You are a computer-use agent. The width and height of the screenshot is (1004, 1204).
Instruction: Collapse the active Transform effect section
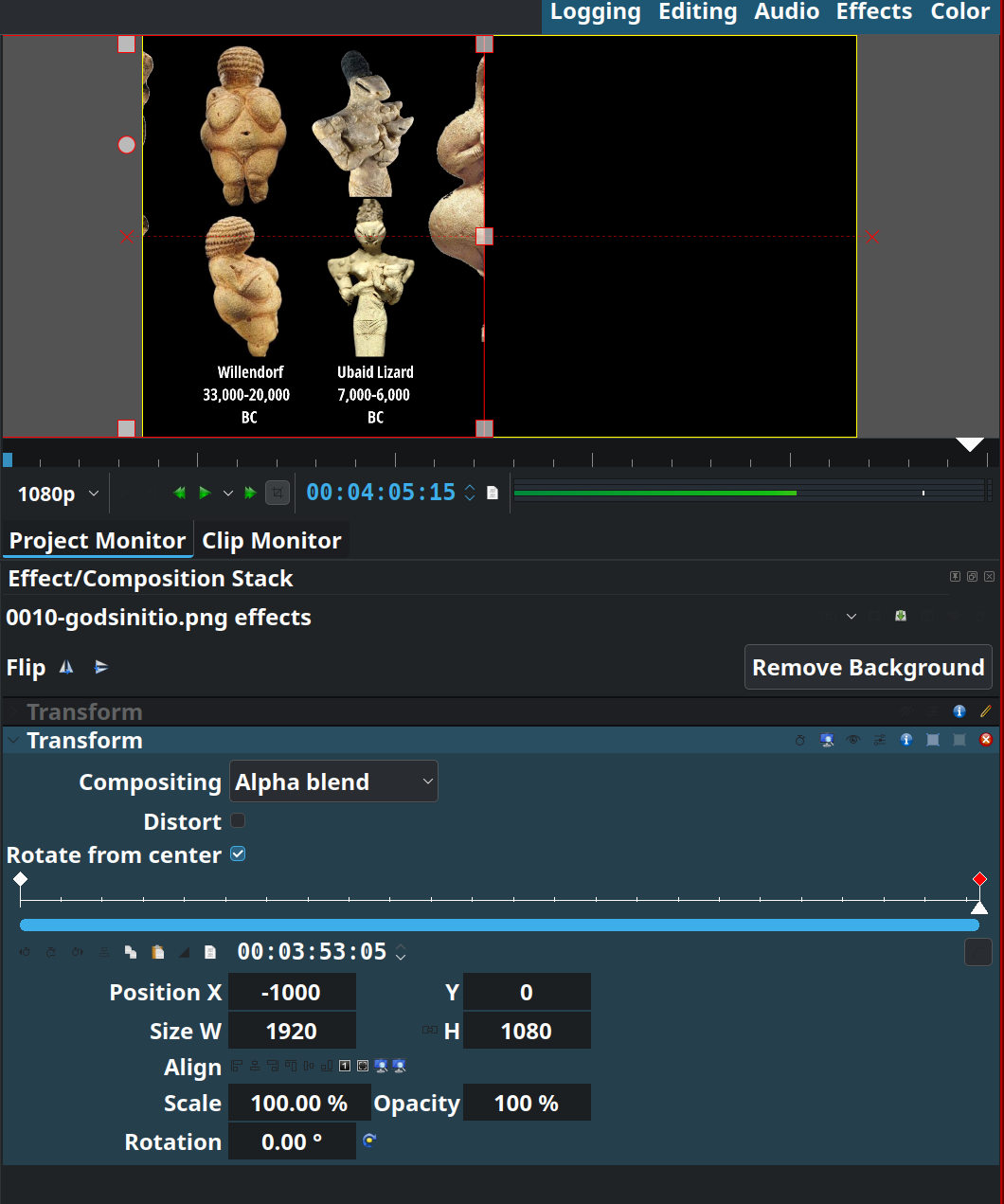point(13,740)
